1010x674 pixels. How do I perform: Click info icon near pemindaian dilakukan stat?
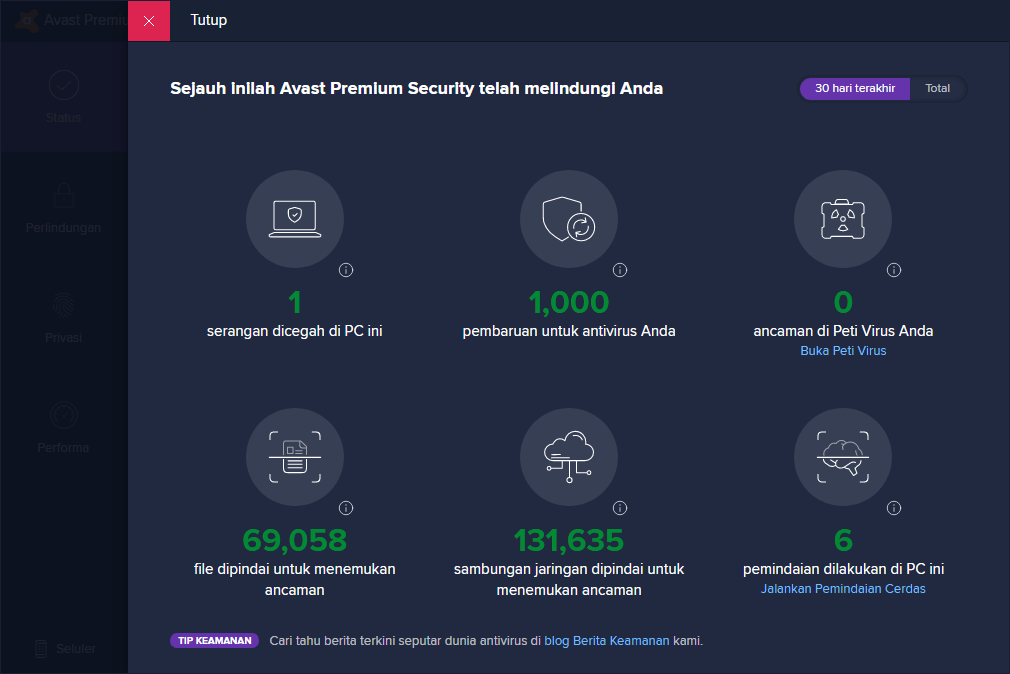894,508
